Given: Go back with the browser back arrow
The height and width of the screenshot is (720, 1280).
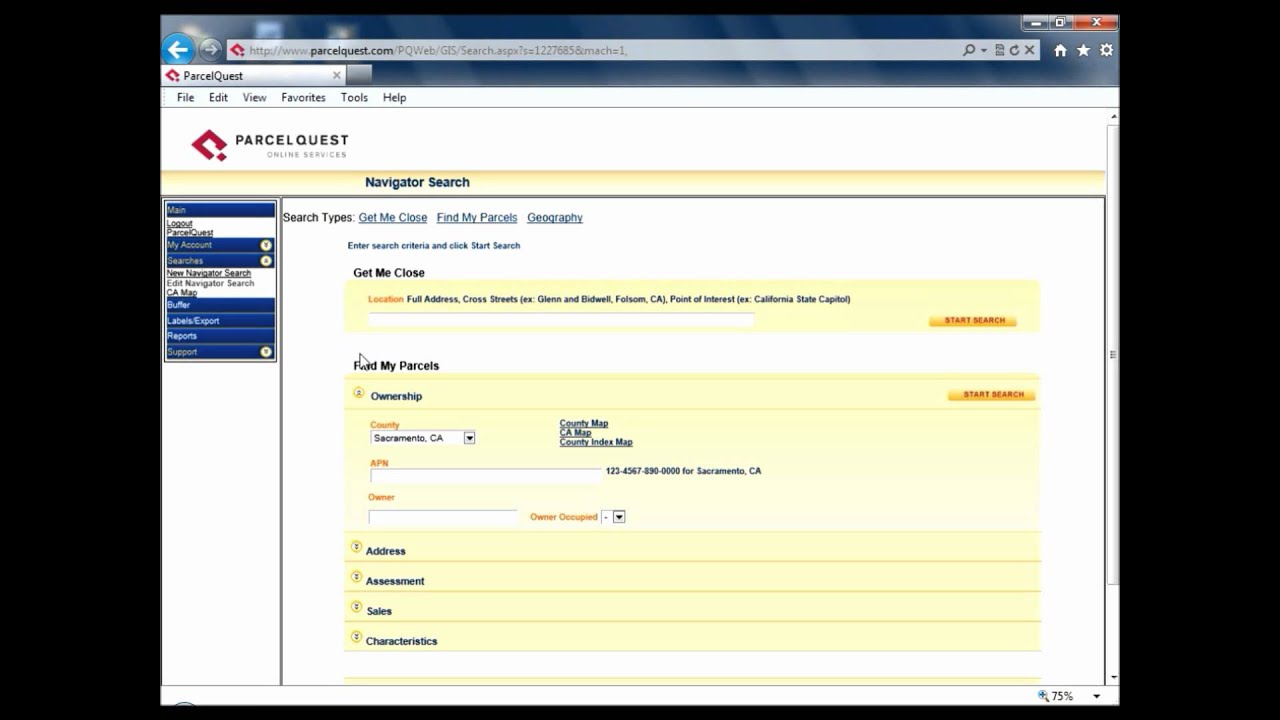Looking at the screenshot, I should [178, 49].
